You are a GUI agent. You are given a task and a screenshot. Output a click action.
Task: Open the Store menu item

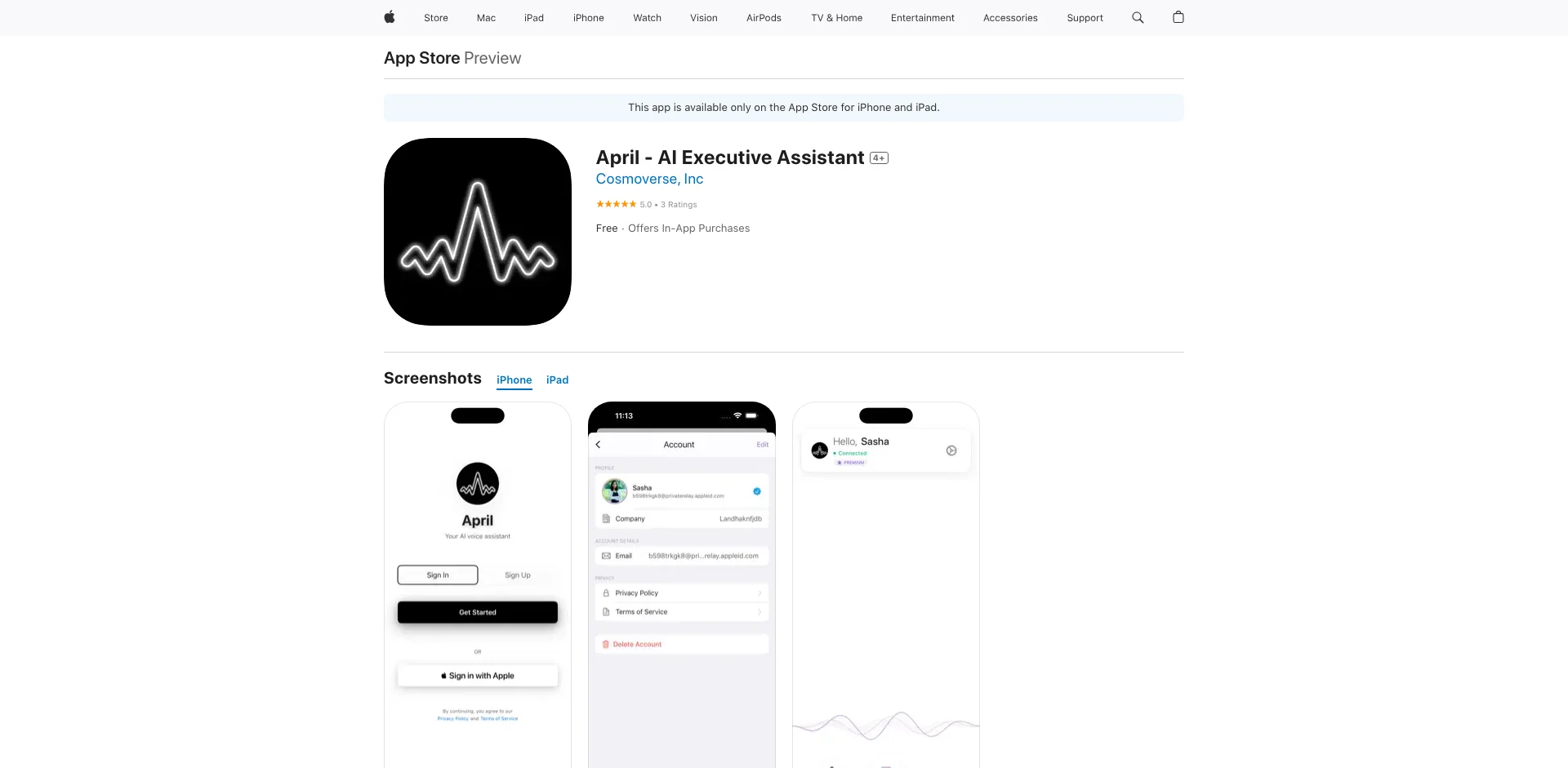click(436, 18)
